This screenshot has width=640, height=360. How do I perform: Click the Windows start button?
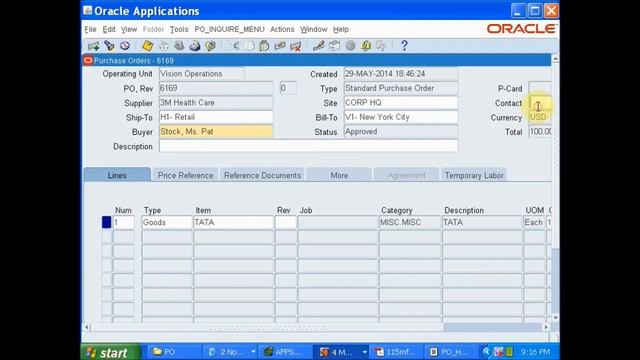pos(111,352)
